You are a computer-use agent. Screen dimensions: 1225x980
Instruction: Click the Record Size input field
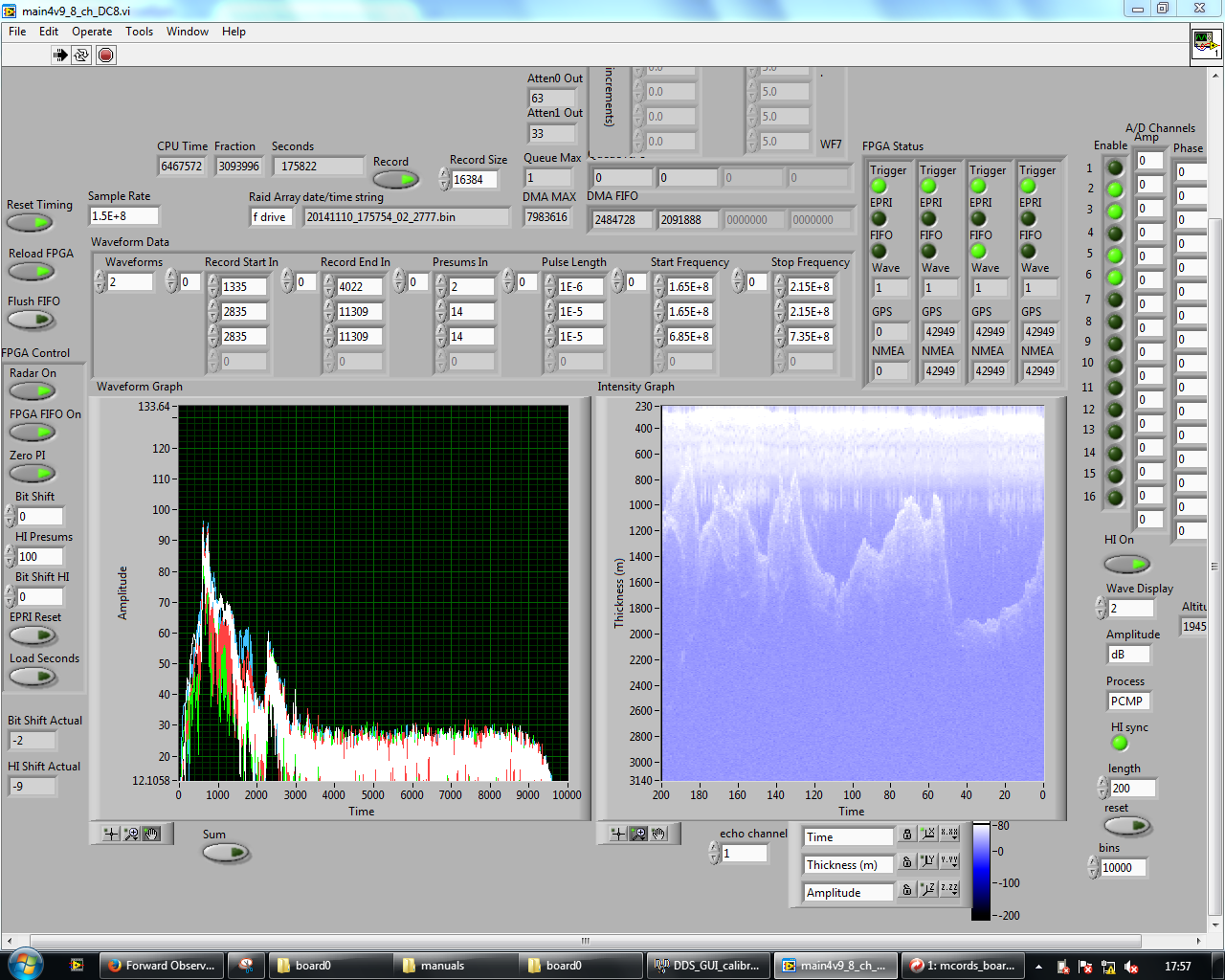pyautogui.click(x=475, y=180)
